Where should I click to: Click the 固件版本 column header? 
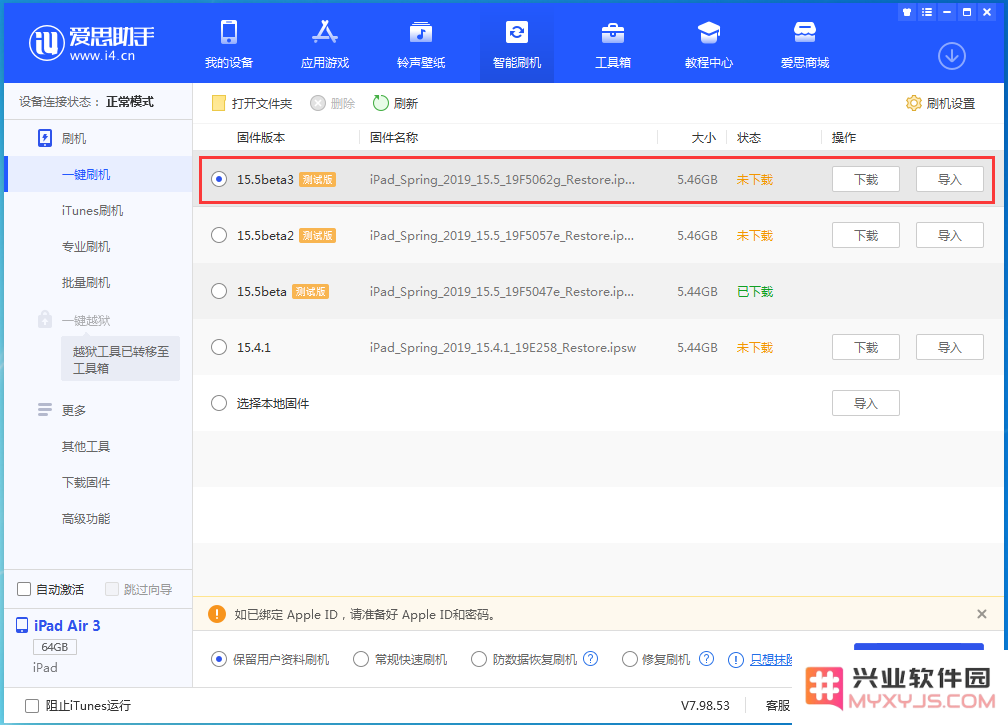261,138
